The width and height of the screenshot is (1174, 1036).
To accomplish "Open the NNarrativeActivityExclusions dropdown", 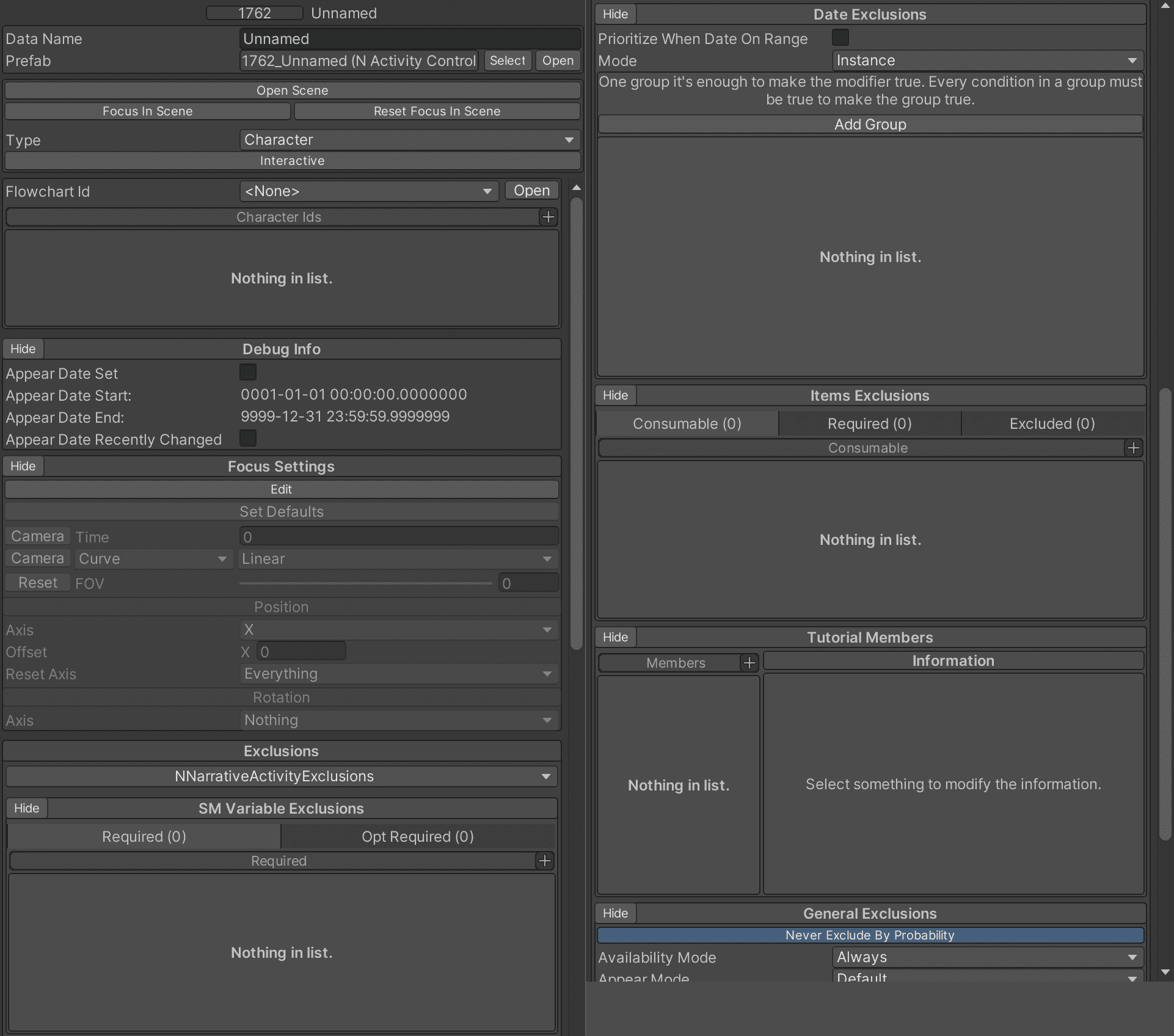I will click(x=281, y=776).
